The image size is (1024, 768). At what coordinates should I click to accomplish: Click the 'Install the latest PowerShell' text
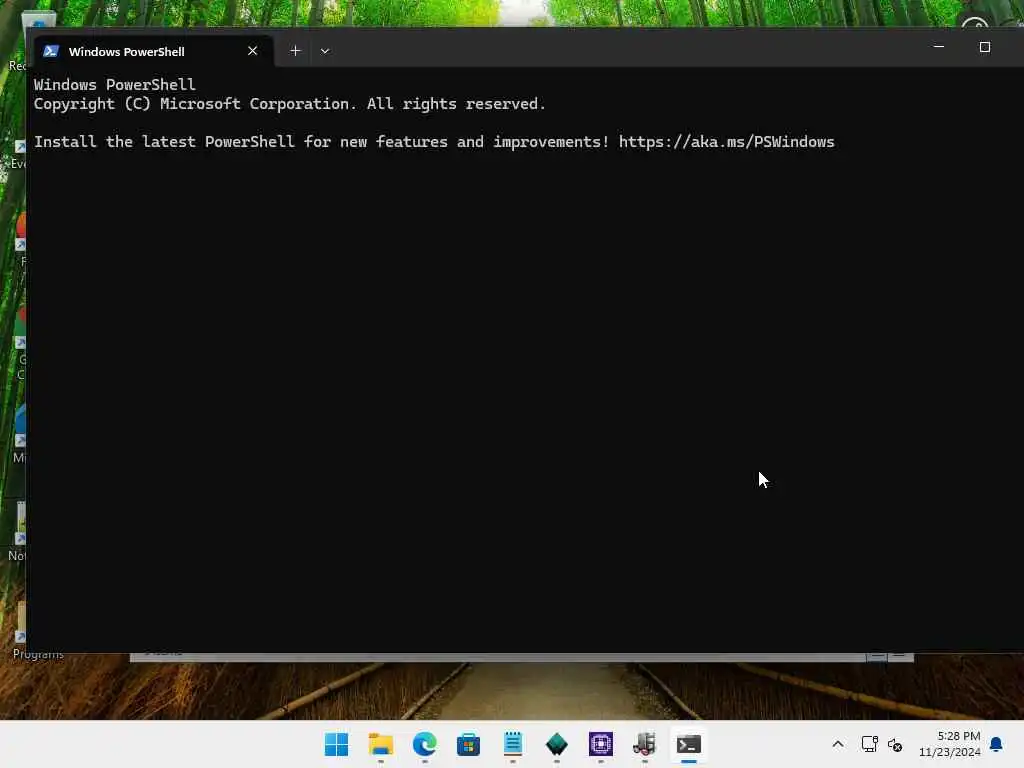coord(164,142)
